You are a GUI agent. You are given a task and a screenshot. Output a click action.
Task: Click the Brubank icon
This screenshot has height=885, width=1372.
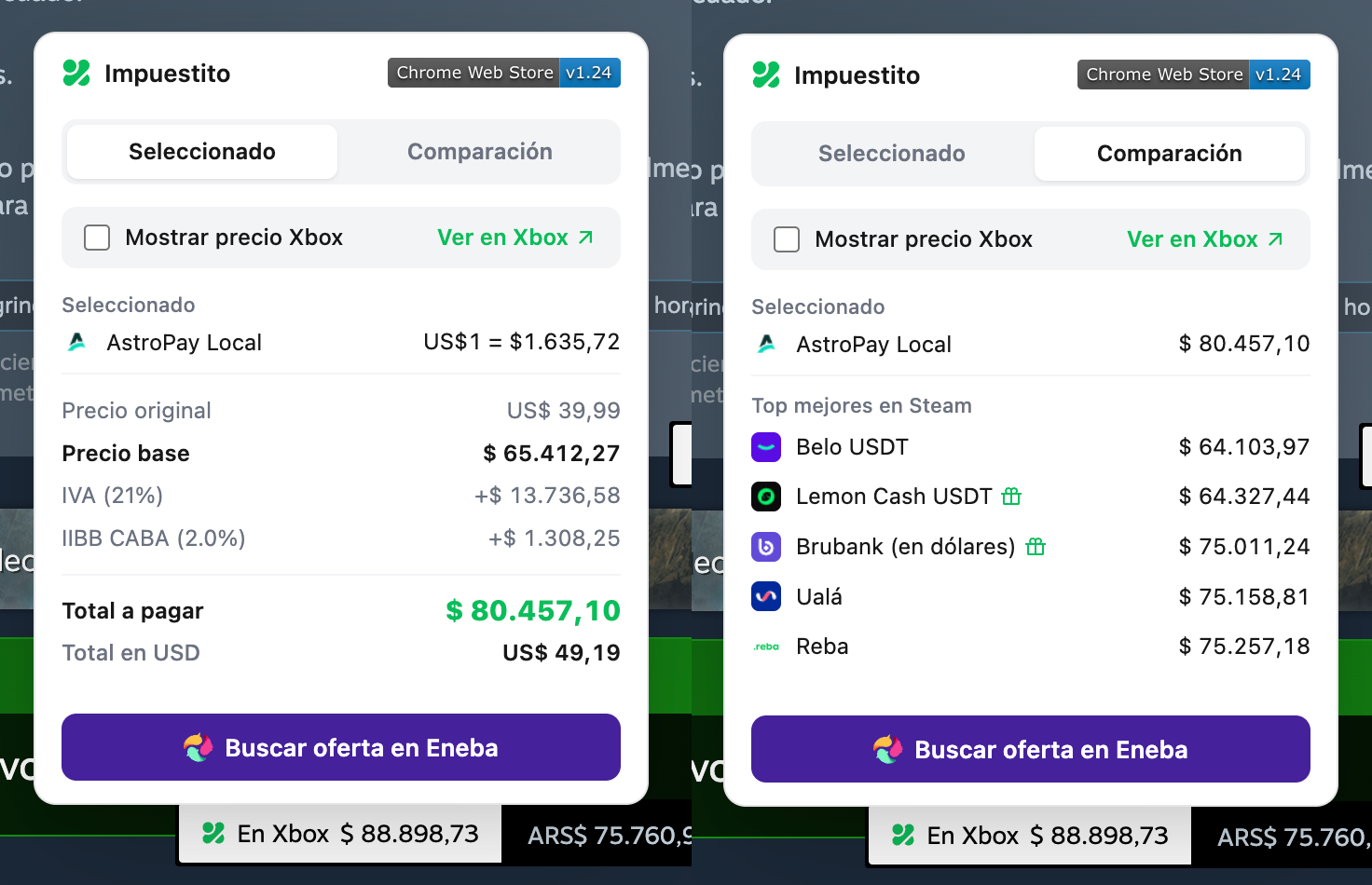pos(766,547)
